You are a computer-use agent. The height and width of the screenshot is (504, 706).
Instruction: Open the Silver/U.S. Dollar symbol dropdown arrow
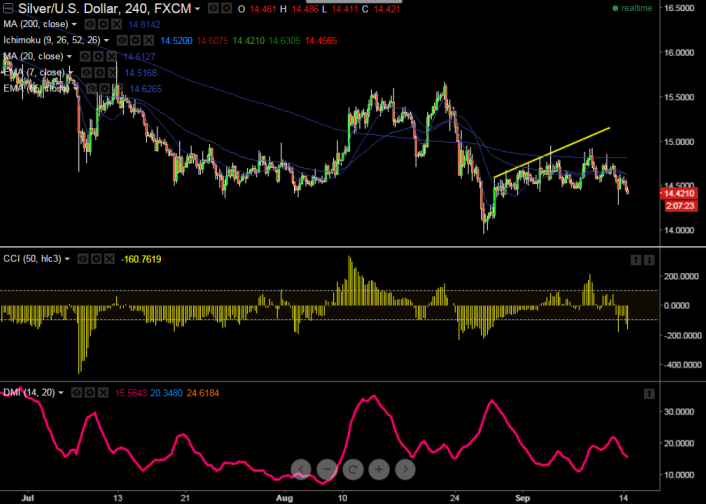tap(197, 9)
